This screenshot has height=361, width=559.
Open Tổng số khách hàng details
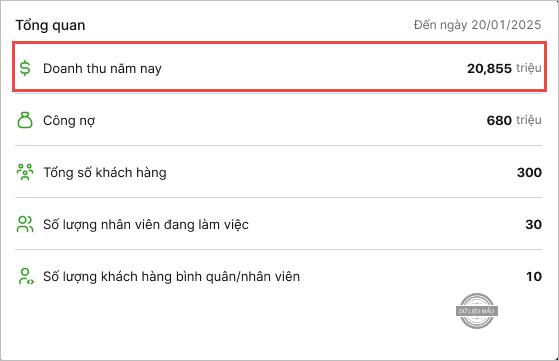pyautogui.click(x=105, y=172)
